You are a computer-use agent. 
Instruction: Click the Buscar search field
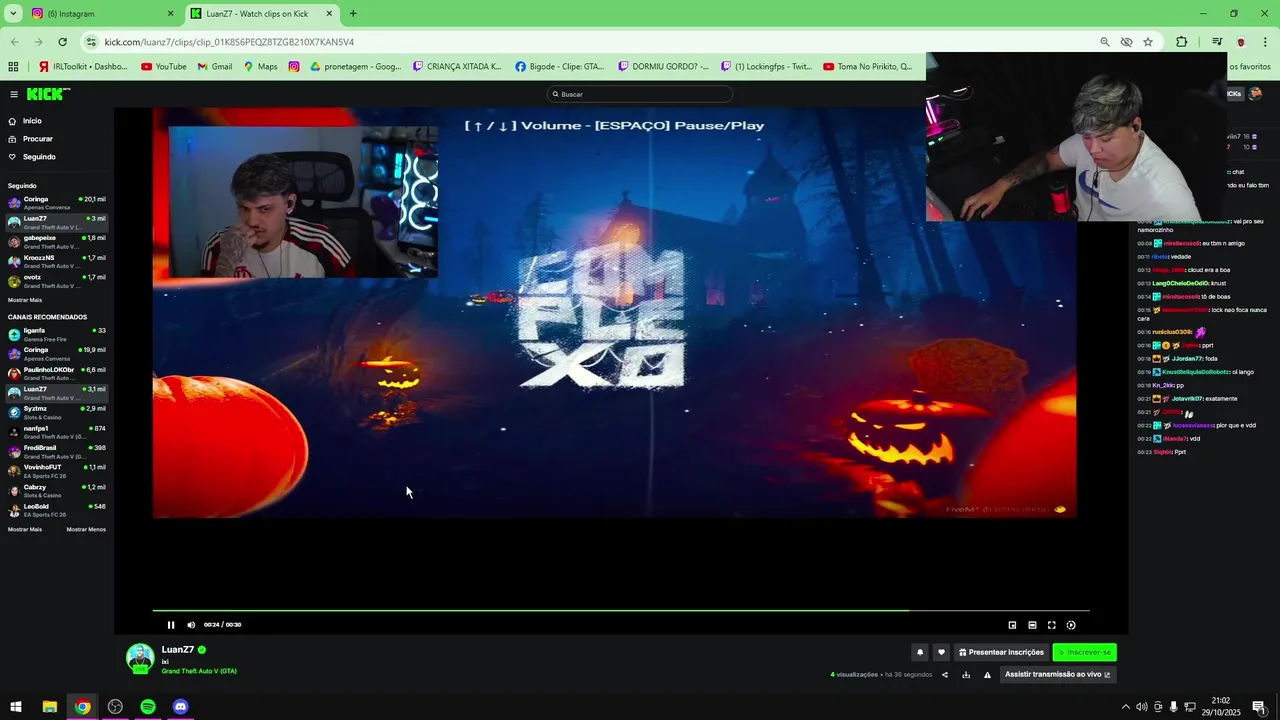click(640, 94)
